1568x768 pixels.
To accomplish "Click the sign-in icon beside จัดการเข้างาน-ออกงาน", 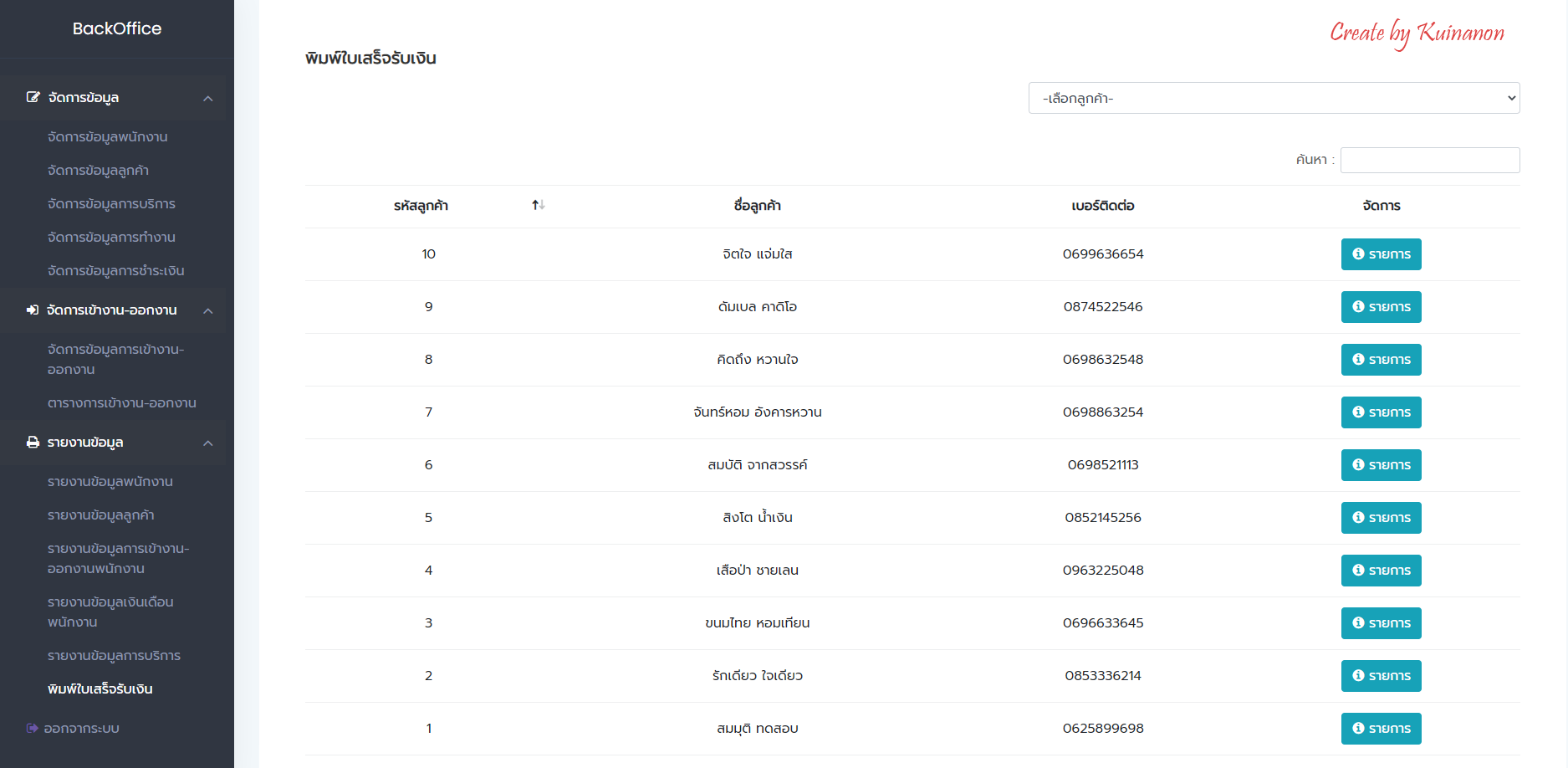I will (x=33, y=310).
